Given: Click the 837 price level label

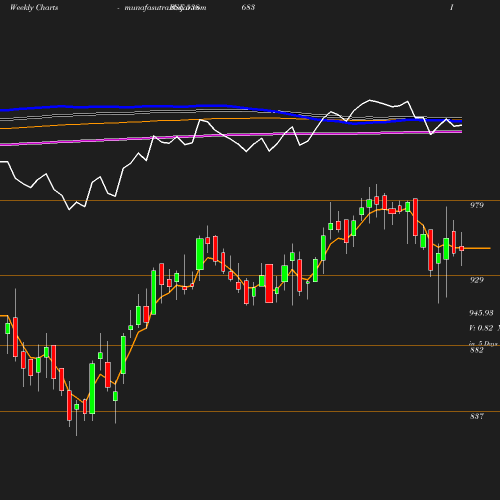Looking at the screenshot, I should 477,416.
